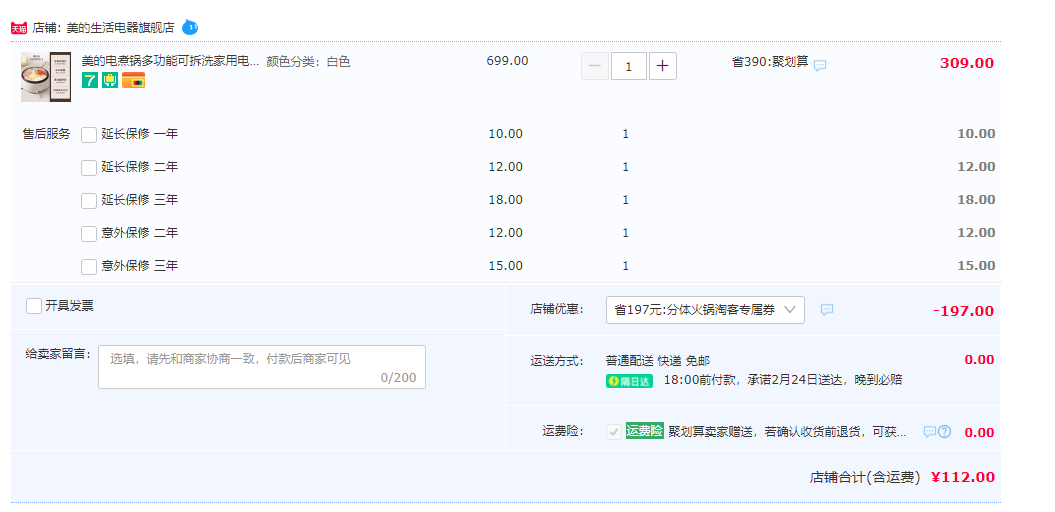The image size is (1055, 512).
Task: Open the product thumbnail of the Midea electric pot
Action: pyautogui.click(x=46, y=77)
